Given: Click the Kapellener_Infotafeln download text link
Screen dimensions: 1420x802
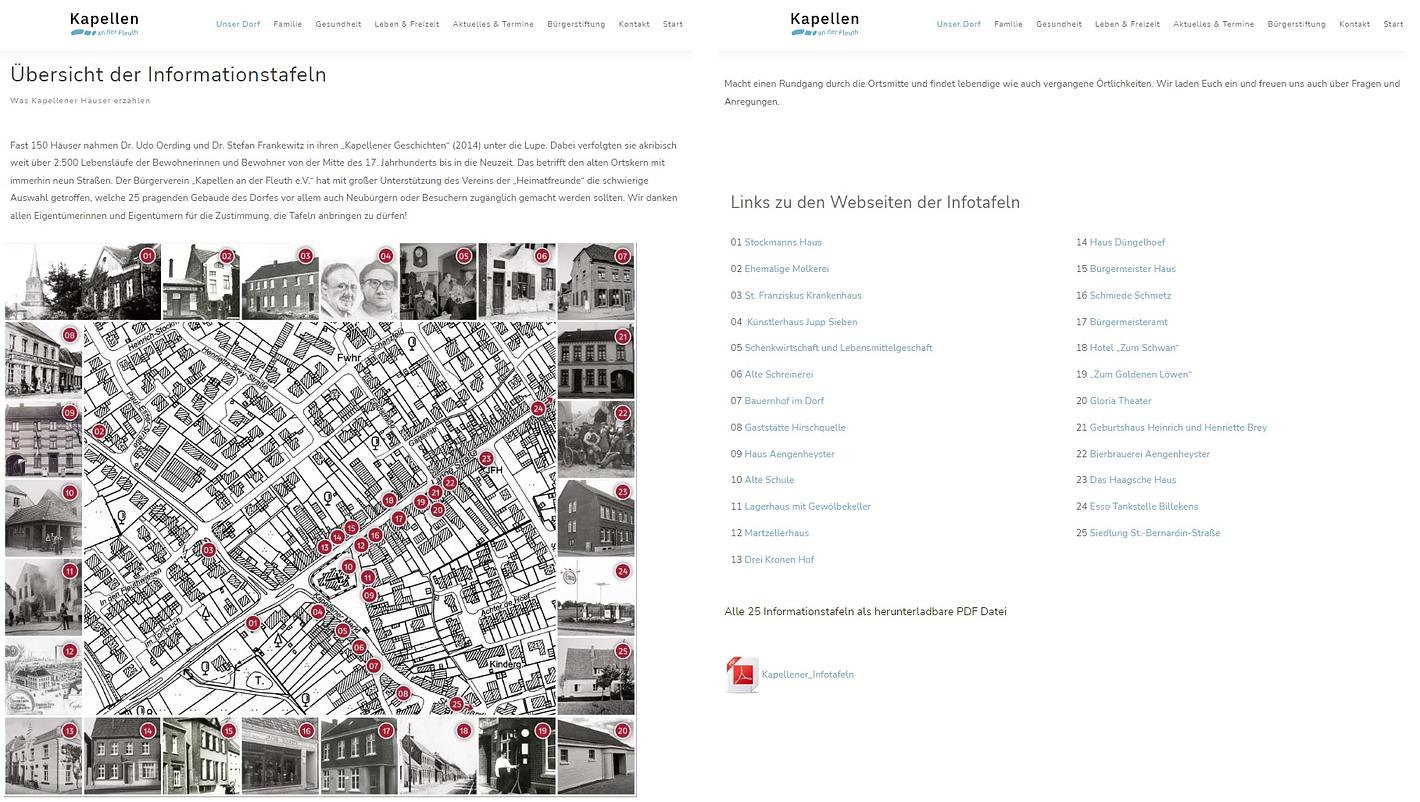Looking at the screenshot, I should (x=807, y=675).
